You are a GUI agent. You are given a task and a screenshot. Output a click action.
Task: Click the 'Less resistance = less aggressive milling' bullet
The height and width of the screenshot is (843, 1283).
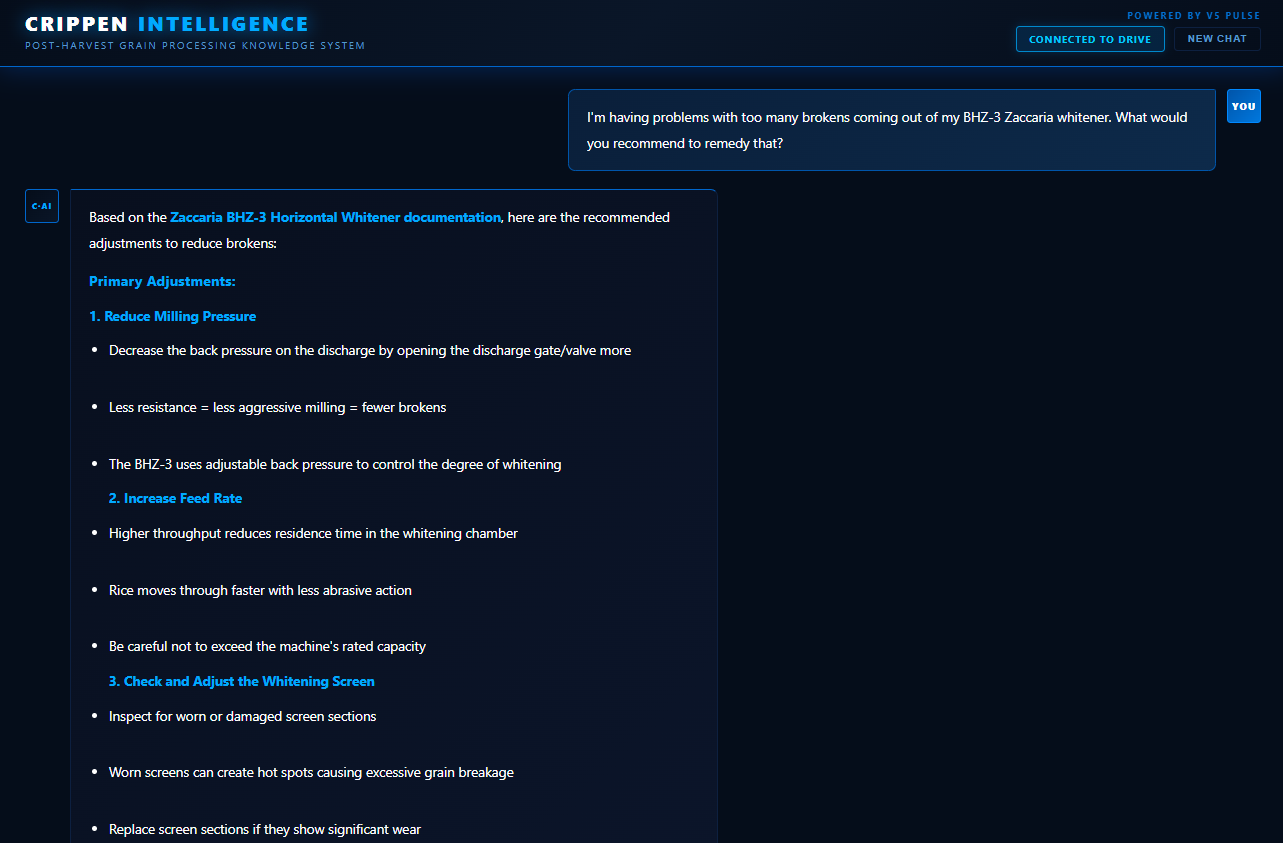(278, 408)
